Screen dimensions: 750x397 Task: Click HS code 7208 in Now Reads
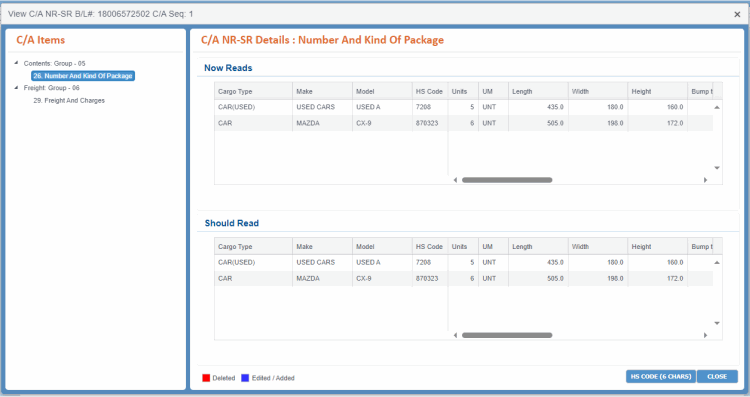(x=430, y=107)
